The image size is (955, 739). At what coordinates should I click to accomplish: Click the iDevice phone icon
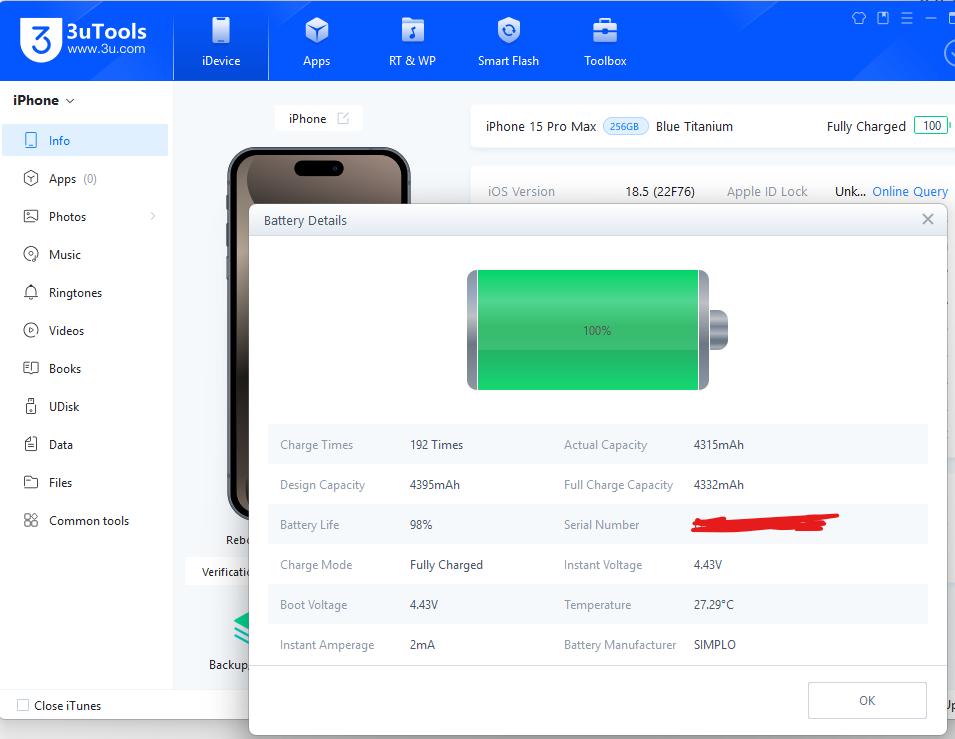pos(221,30)
